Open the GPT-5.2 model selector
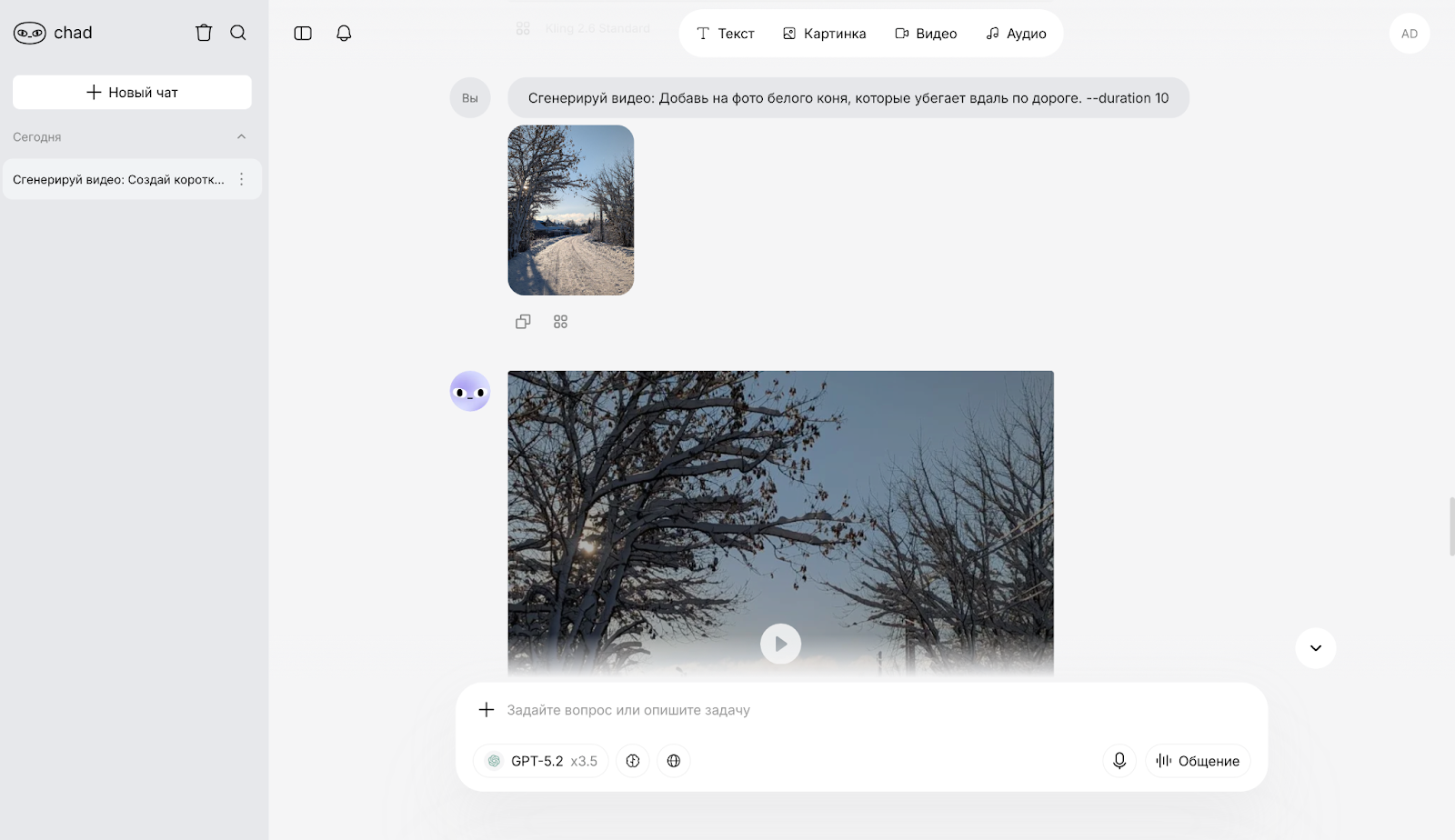This screenshot has height=840, width=1455. [542, 761]
